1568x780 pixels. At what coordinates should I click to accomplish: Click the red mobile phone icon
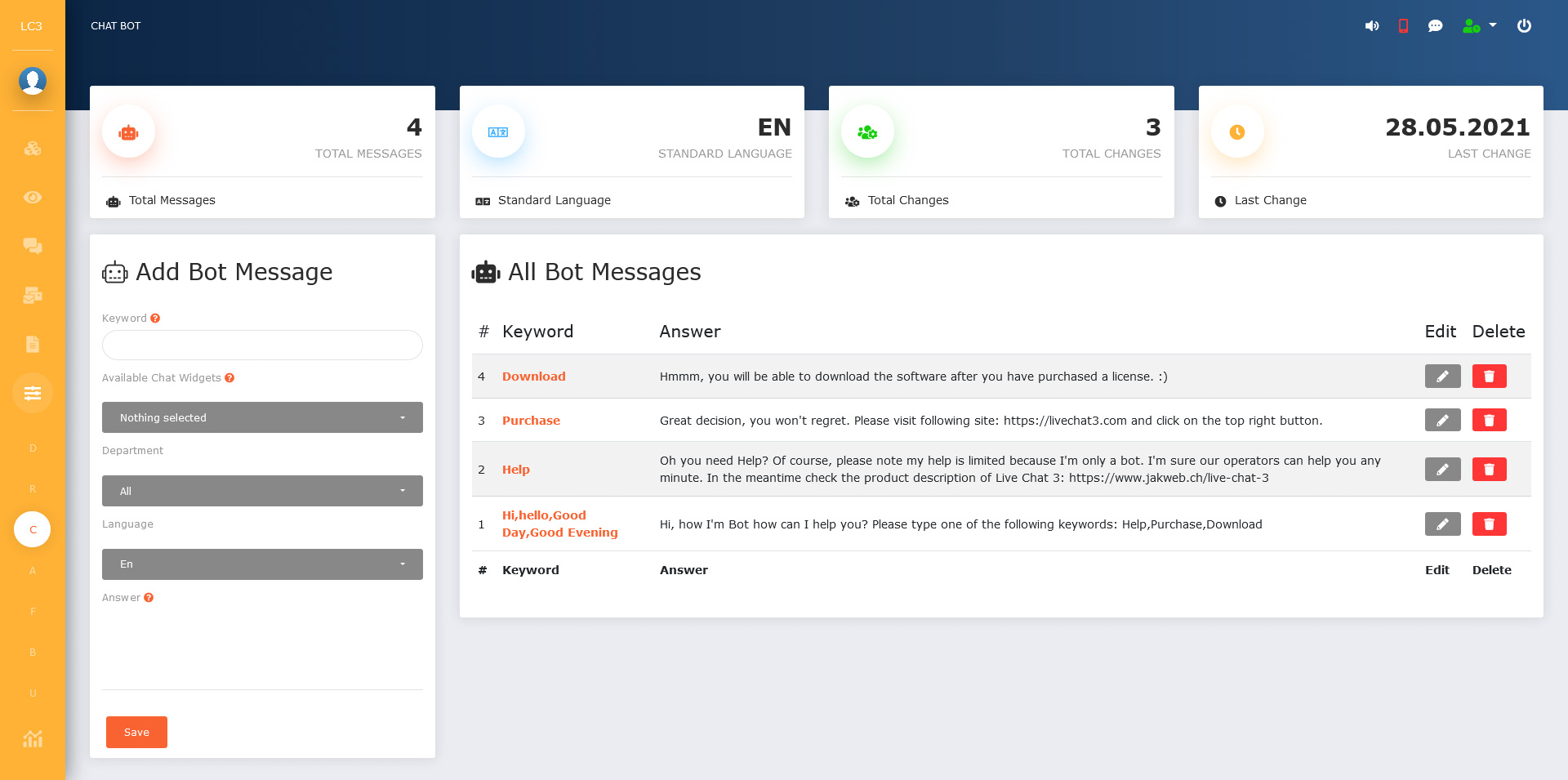coord(1403,26)
